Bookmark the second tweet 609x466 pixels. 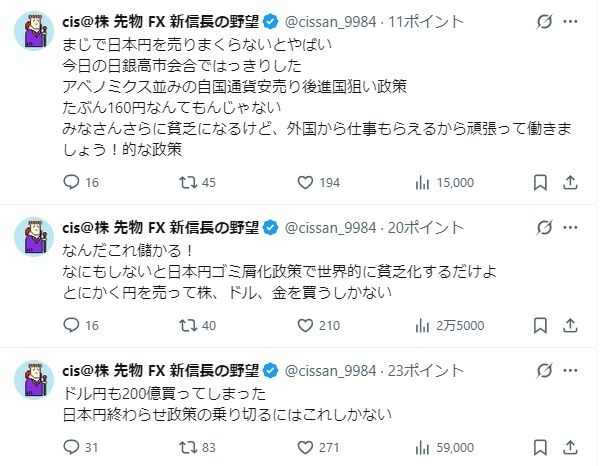(540, 325)
